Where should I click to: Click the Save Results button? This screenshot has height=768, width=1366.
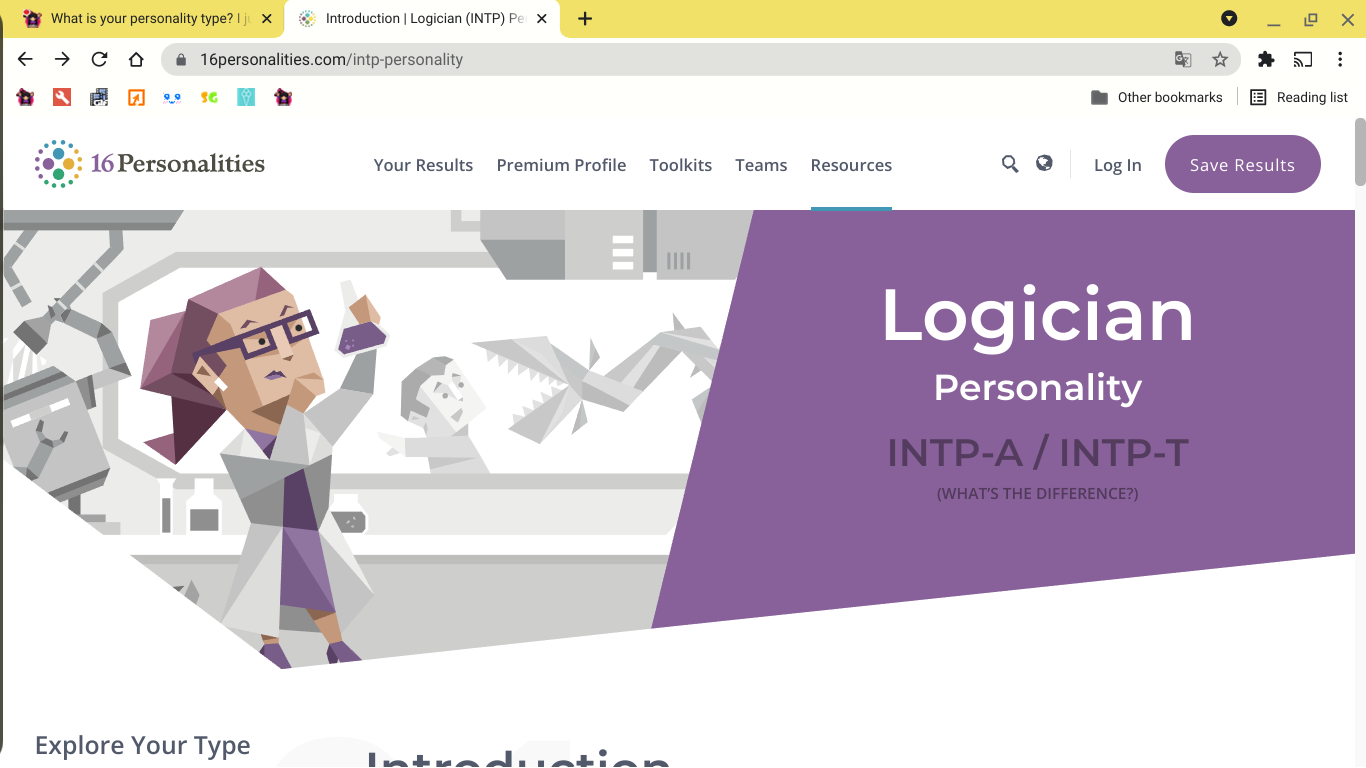click(1242, 164)
